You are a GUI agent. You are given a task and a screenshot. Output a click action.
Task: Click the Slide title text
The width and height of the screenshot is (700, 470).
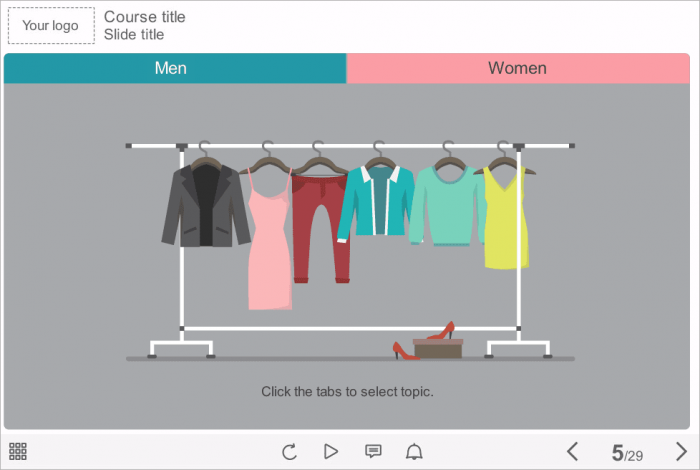click(x=134, y=35)
